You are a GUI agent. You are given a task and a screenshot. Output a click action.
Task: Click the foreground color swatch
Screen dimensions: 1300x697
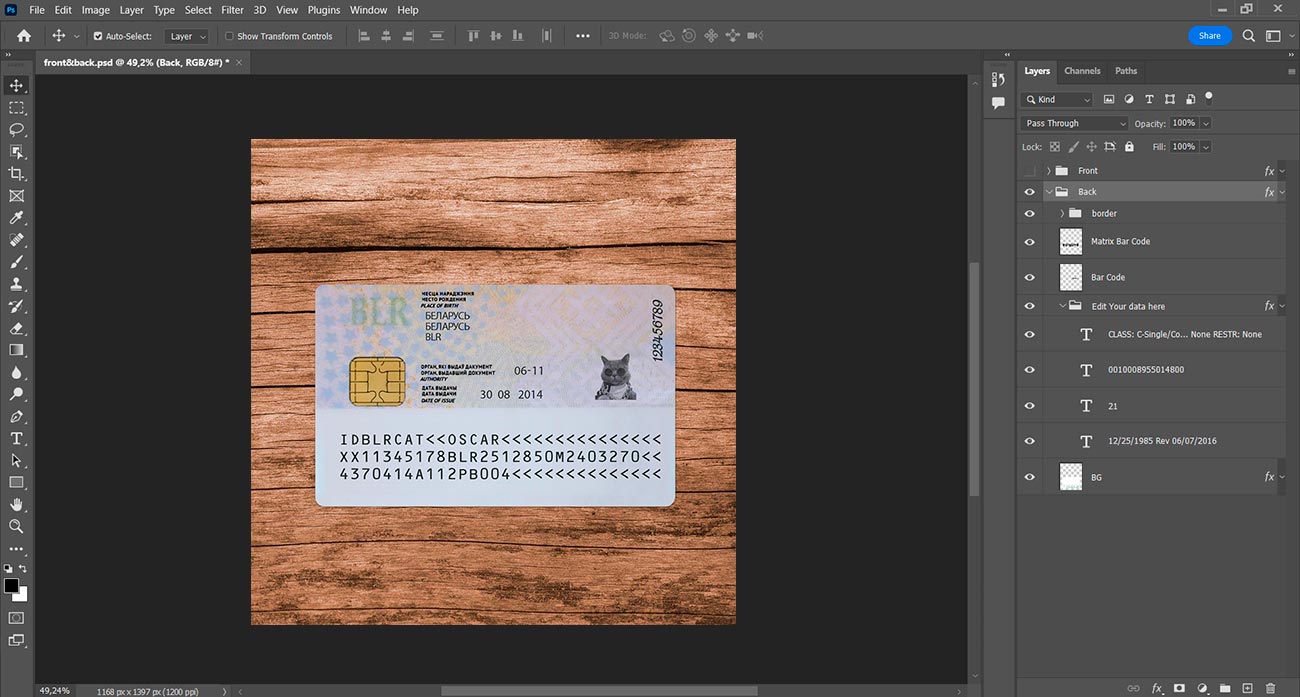point(11,586)
